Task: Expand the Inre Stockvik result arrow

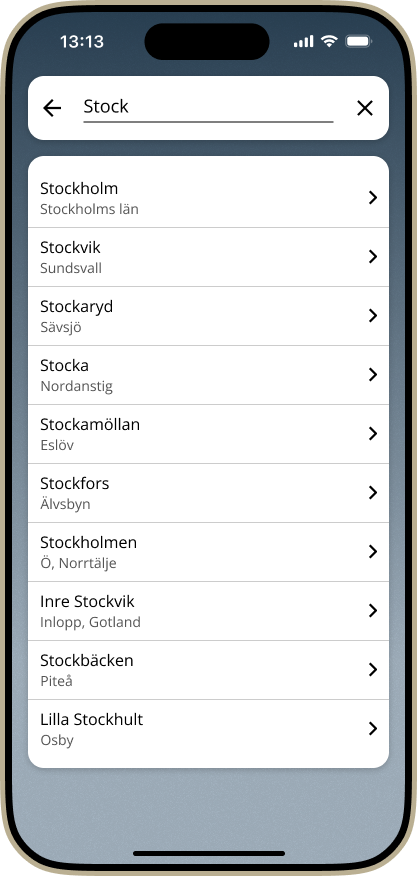Action: pos(373,611)
